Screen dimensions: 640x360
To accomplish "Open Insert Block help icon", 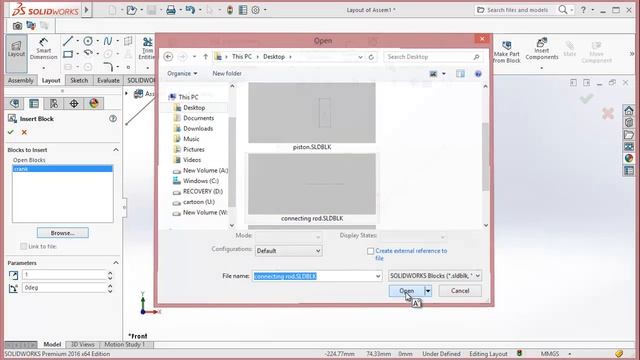I will 113,119.
